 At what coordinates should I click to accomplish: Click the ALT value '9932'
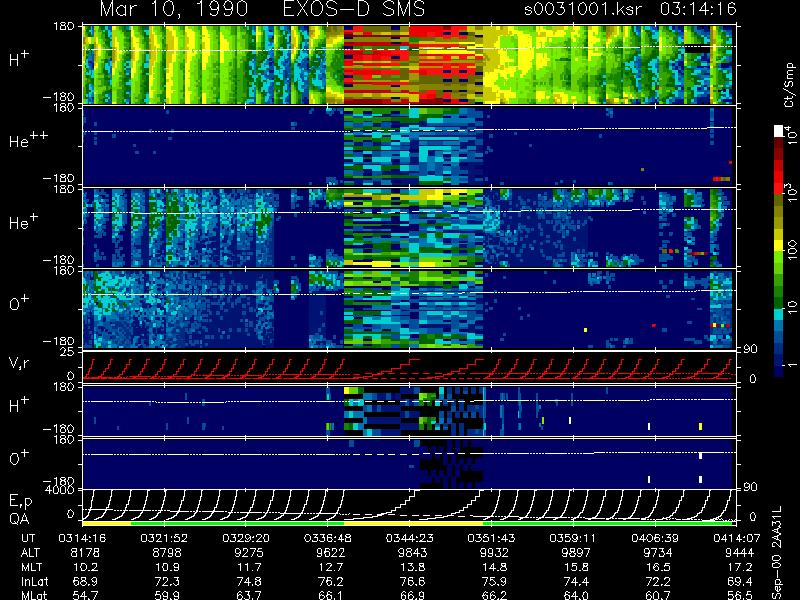coord(494,553)
